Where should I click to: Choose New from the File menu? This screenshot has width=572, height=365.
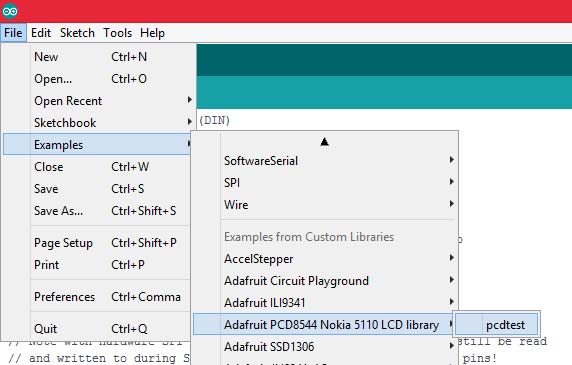pyautogui.click(x=97, y=57)
